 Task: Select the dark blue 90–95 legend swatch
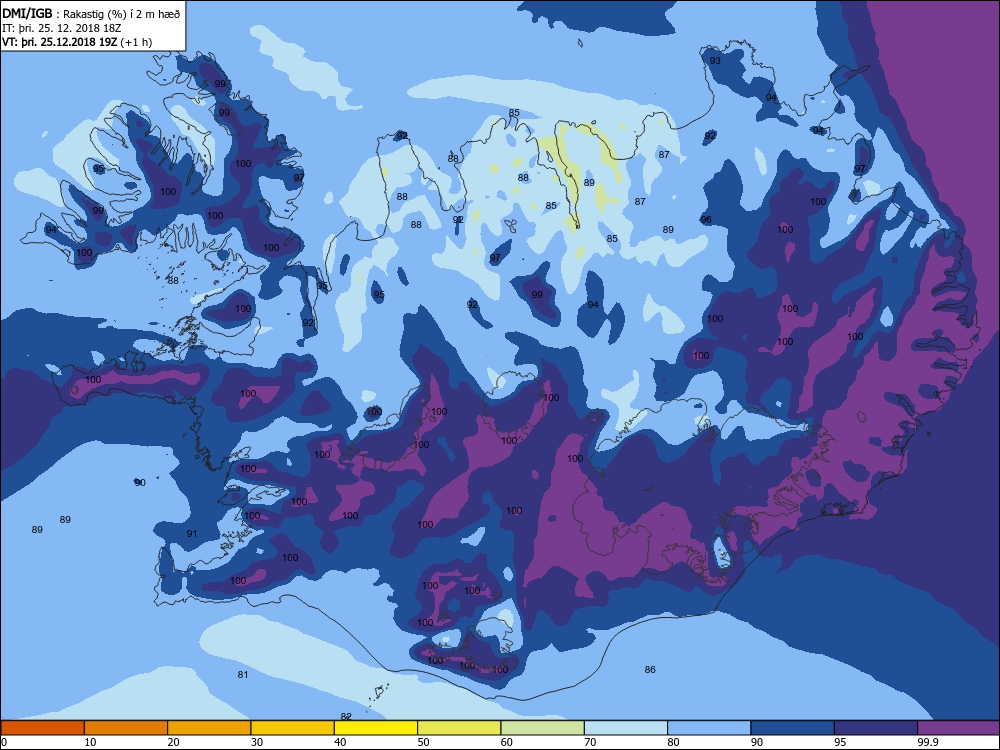pyautogui.click(x=792, y=728)
